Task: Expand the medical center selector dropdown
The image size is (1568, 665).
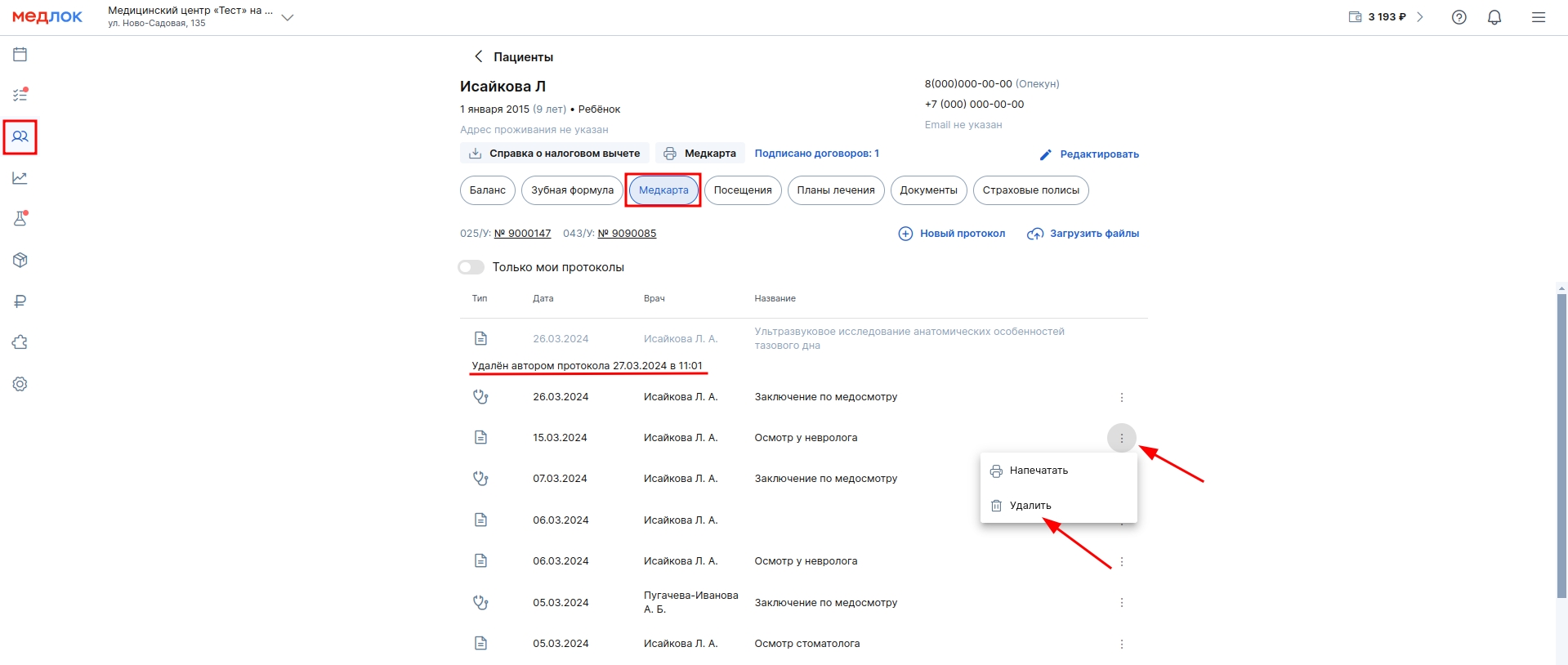Action: point(287,17)
